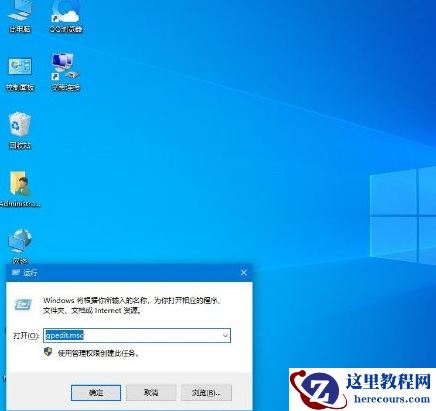This screenshot has width=436, height=411.
Task: Expand the Open combo box dropdown arrow
Action: pos(225,335)
